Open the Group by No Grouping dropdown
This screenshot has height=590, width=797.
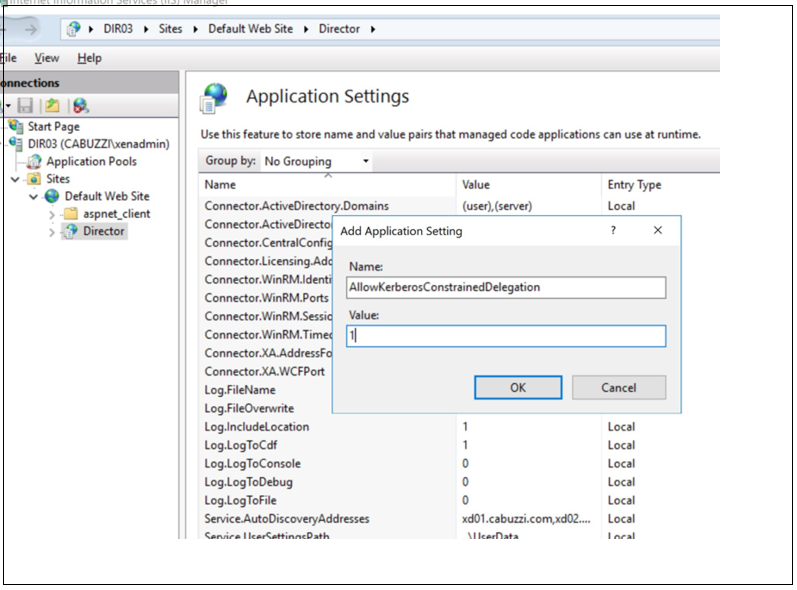[x=316, y=161]
